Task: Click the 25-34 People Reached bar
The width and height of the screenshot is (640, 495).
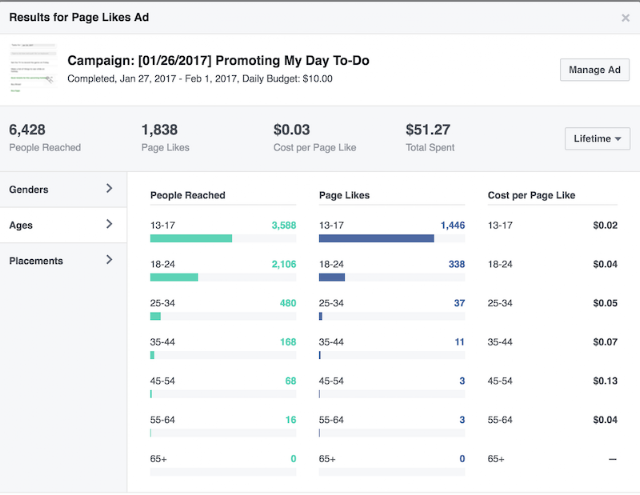Action: (x=155, y=316)
